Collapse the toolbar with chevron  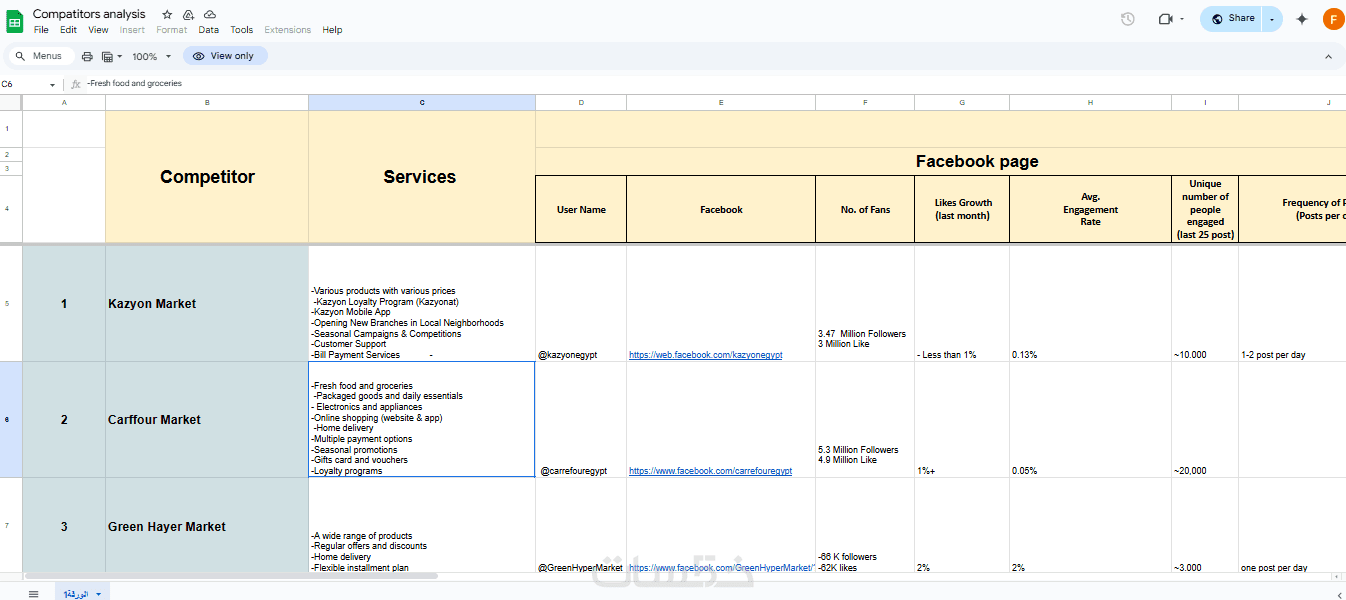click(x=1328, y=56)
